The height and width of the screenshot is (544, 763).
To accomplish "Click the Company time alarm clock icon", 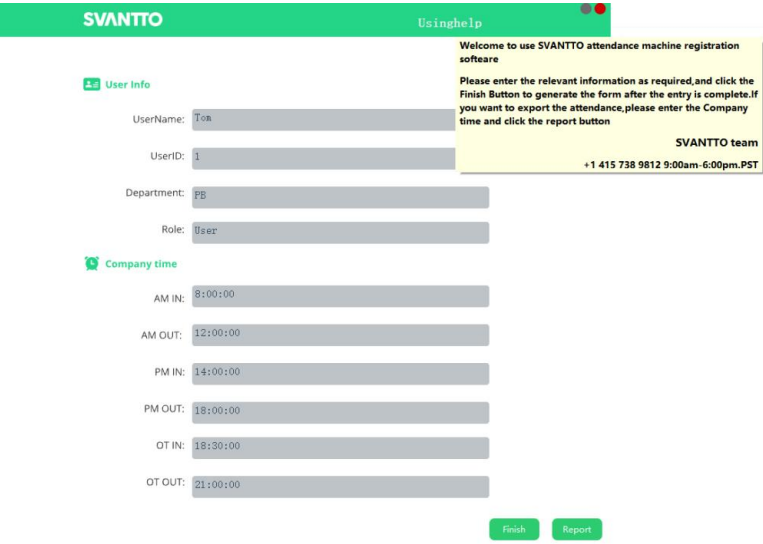I will 91,263.
